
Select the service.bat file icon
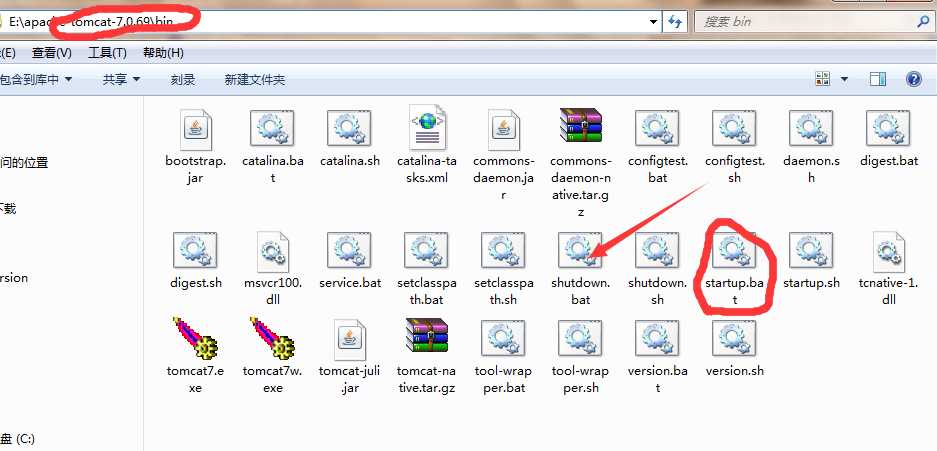pyautogui.click(x=350, y=250)
